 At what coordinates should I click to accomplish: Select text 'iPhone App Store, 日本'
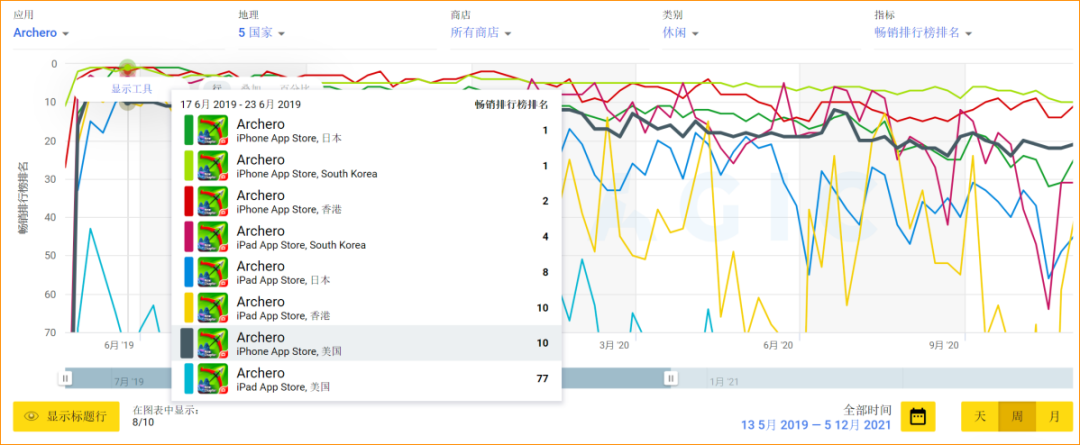point(289,138)
